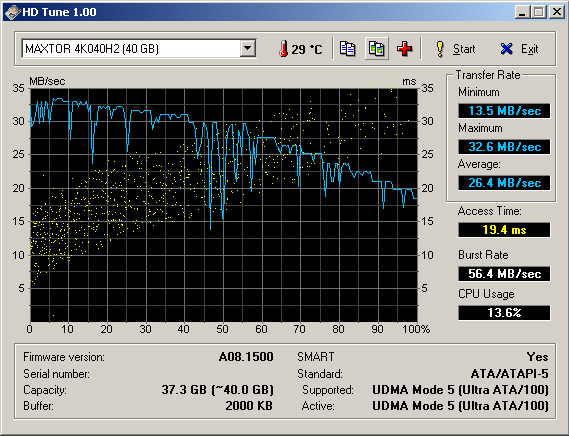Expand the drive selection dropdown arrow
This screenshot has width=569, height=436.
[248, 48]
